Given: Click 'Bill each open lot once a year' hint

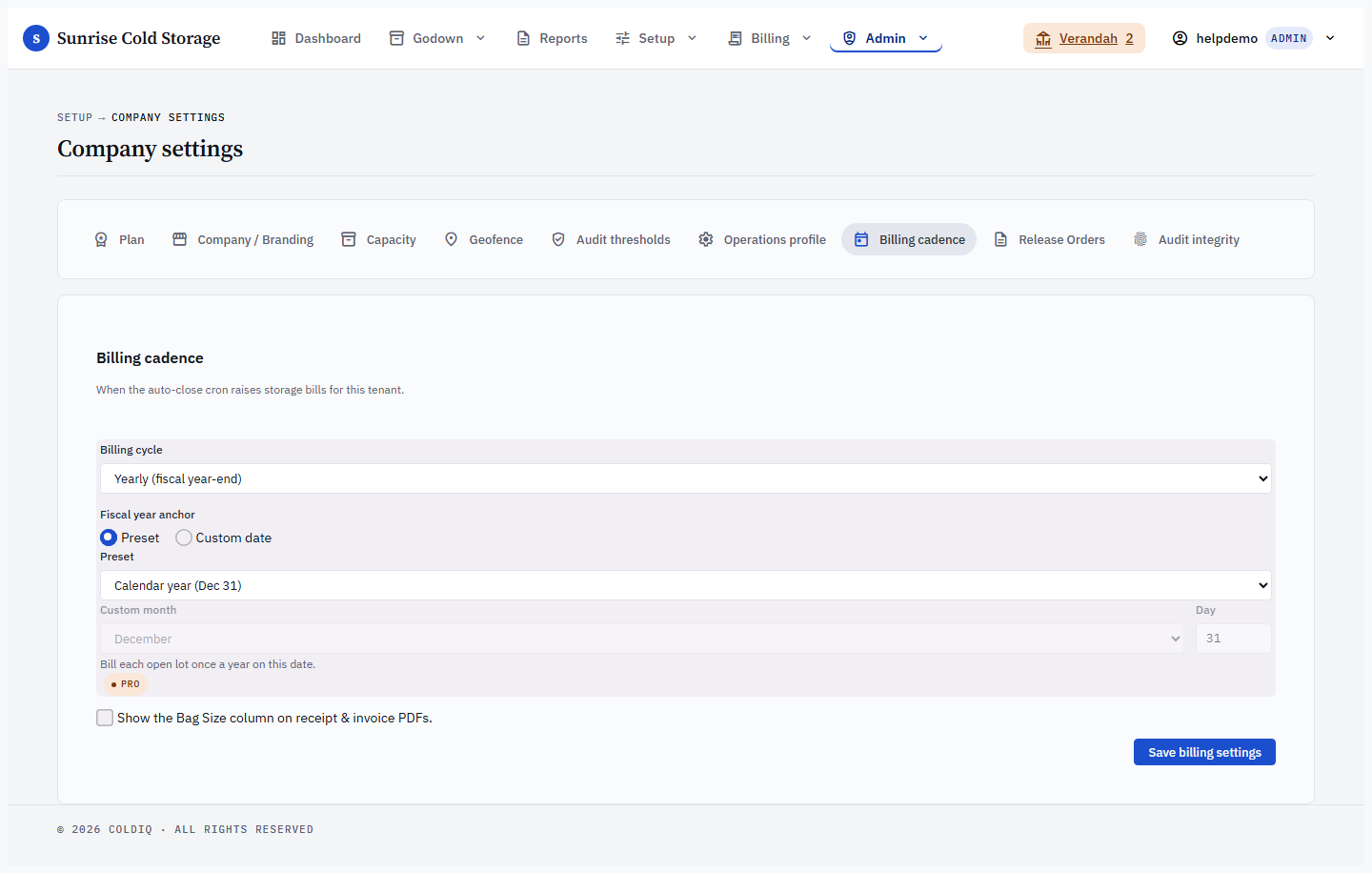Looking at the screenshot, I should [x=208, y=664].
